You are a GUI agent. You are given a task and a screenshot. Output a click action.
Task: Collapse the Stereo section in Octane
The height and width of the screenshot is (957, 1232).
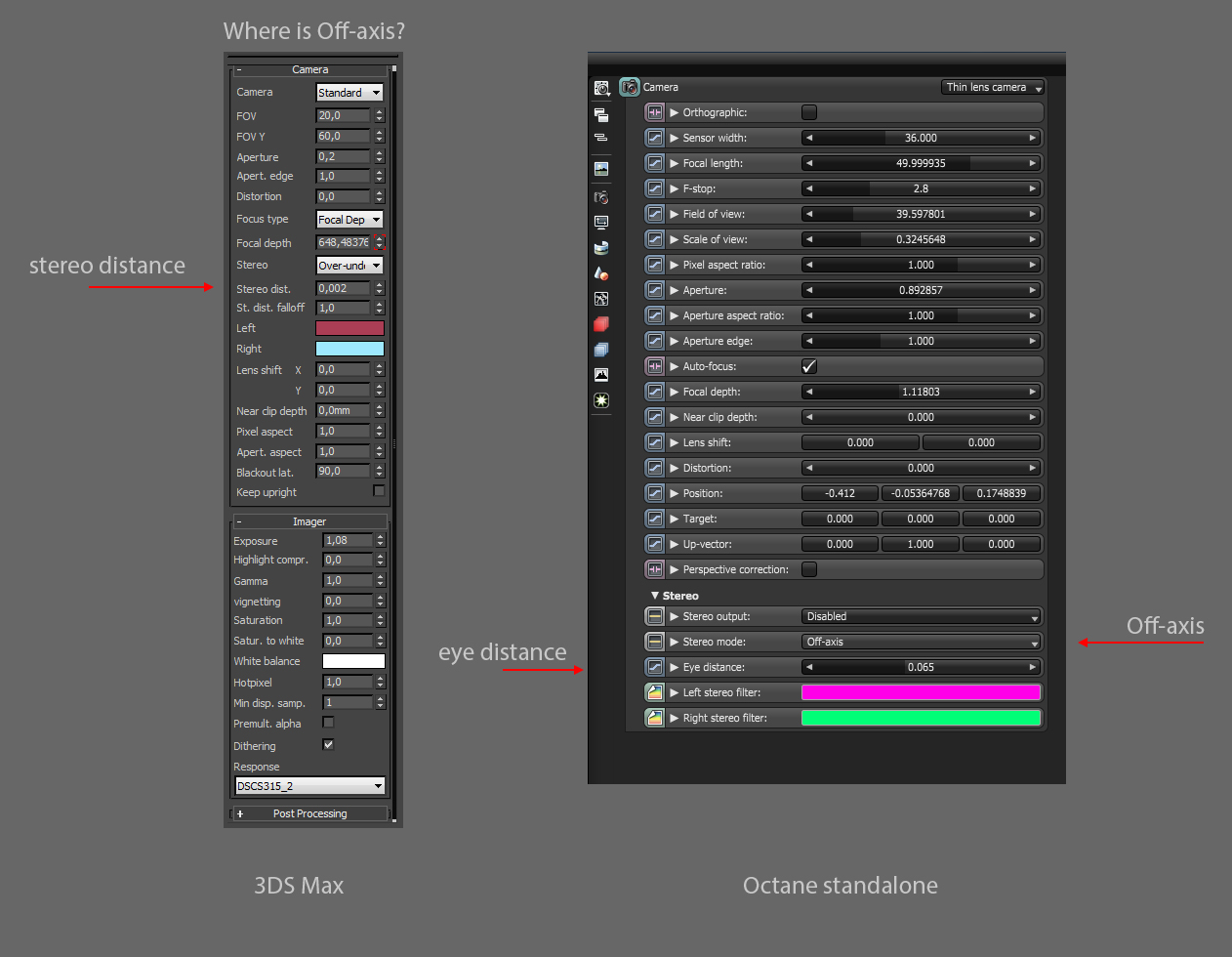coord(655,595)
